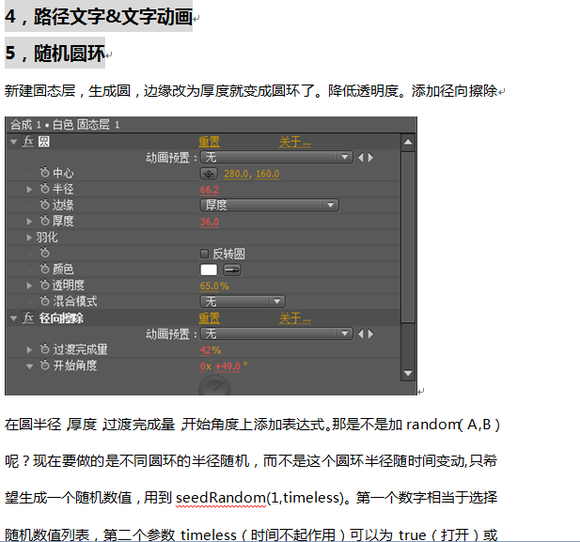This screenshot has height=542, width=580.
Task: Collapse the 开始角度 property
Action: [30, 366]
